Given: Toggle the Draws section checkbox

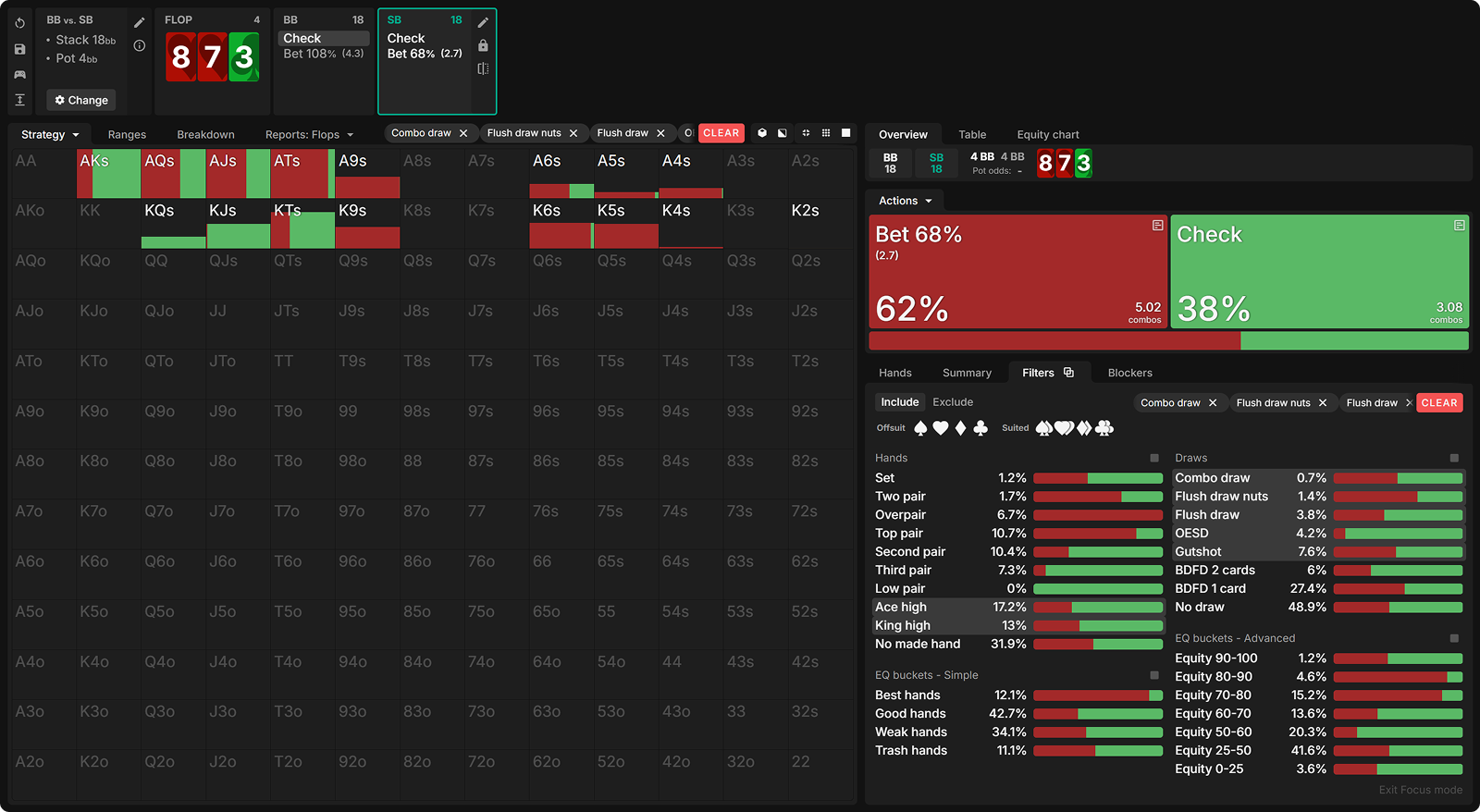Looking at the screenshot, I should (1453, 458).
